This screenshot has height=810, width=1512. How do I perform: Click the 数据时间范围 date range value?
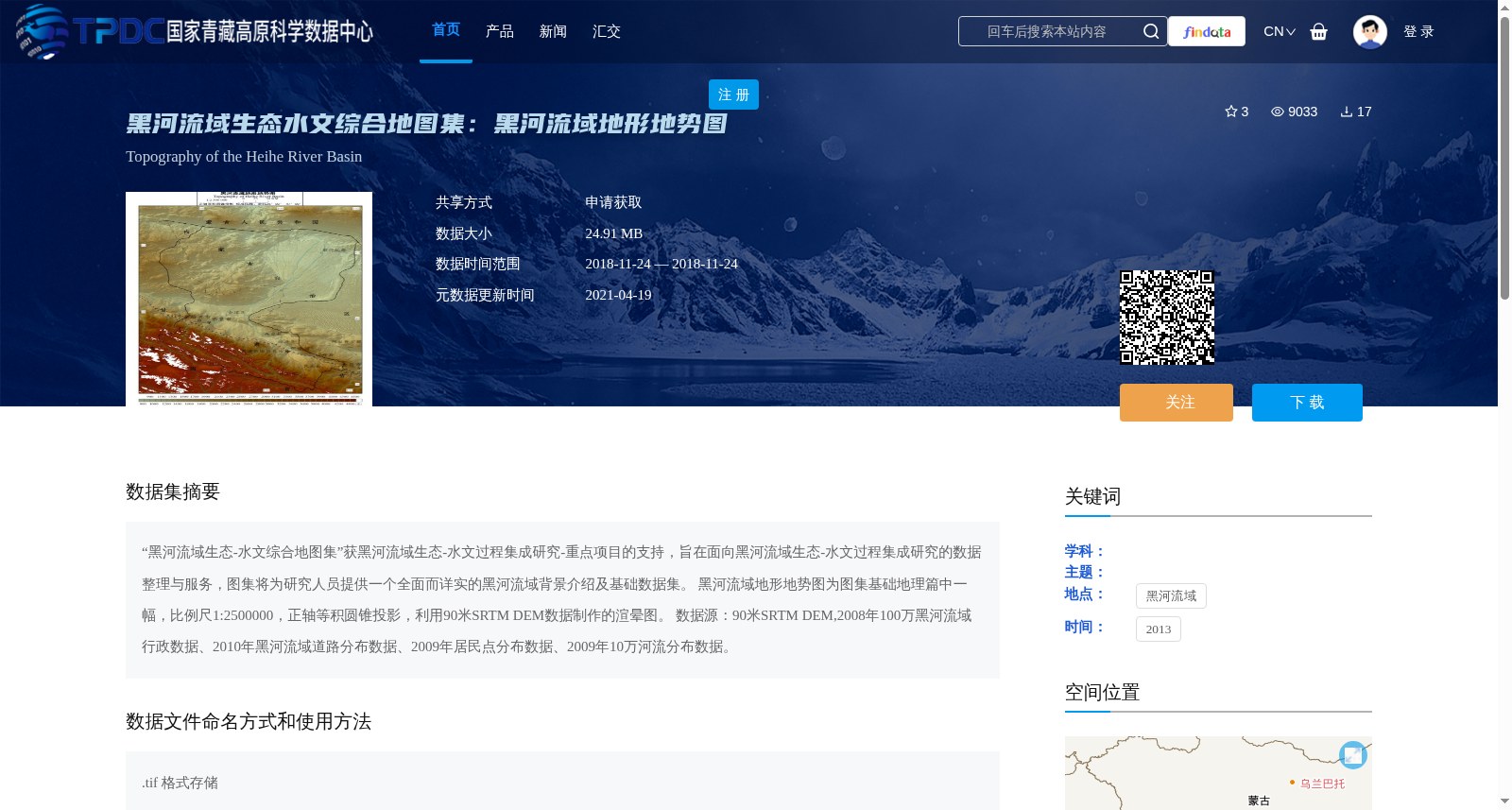661,264
